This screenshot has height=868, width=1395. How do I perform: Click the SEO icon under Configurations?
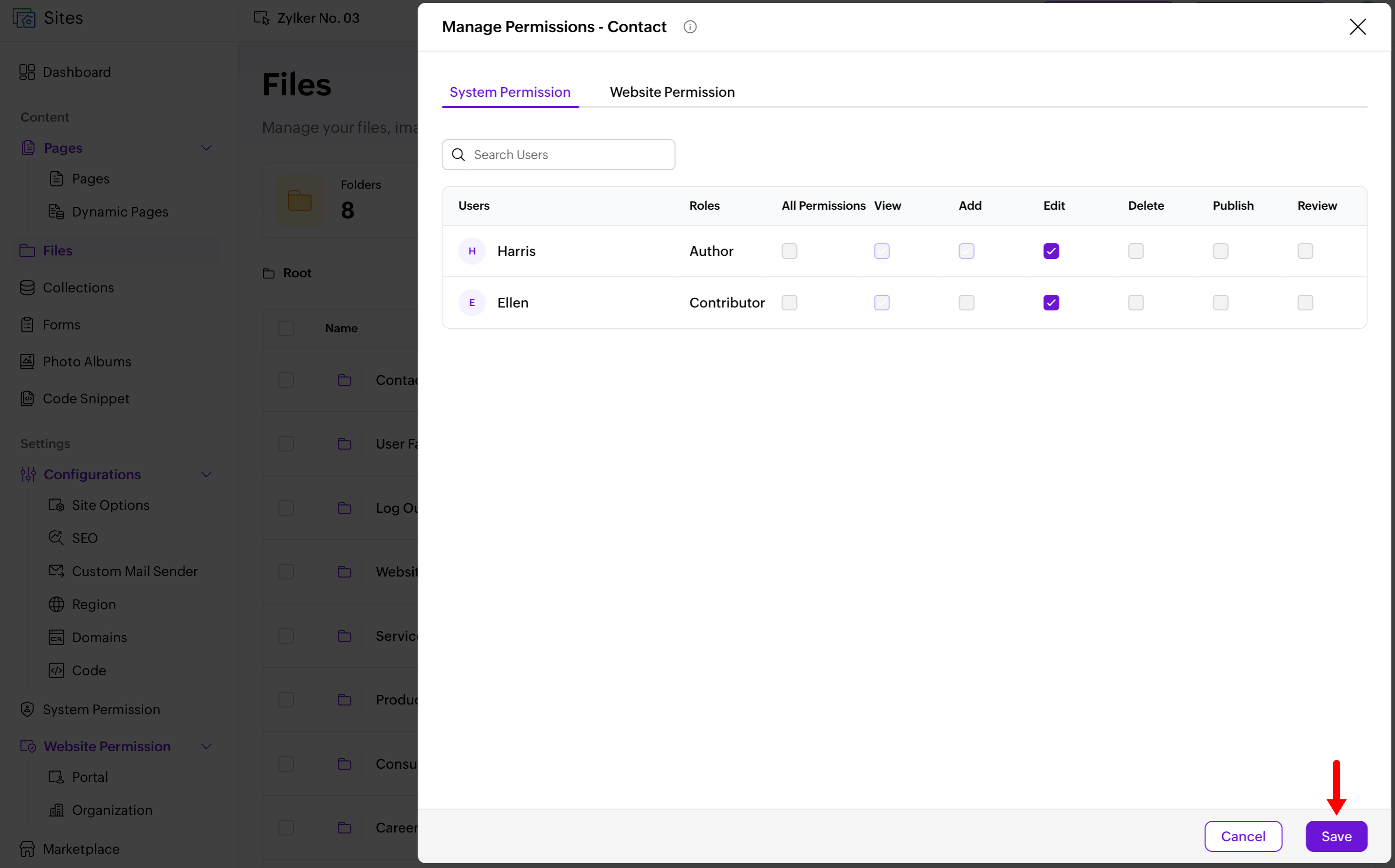(56, 538)
